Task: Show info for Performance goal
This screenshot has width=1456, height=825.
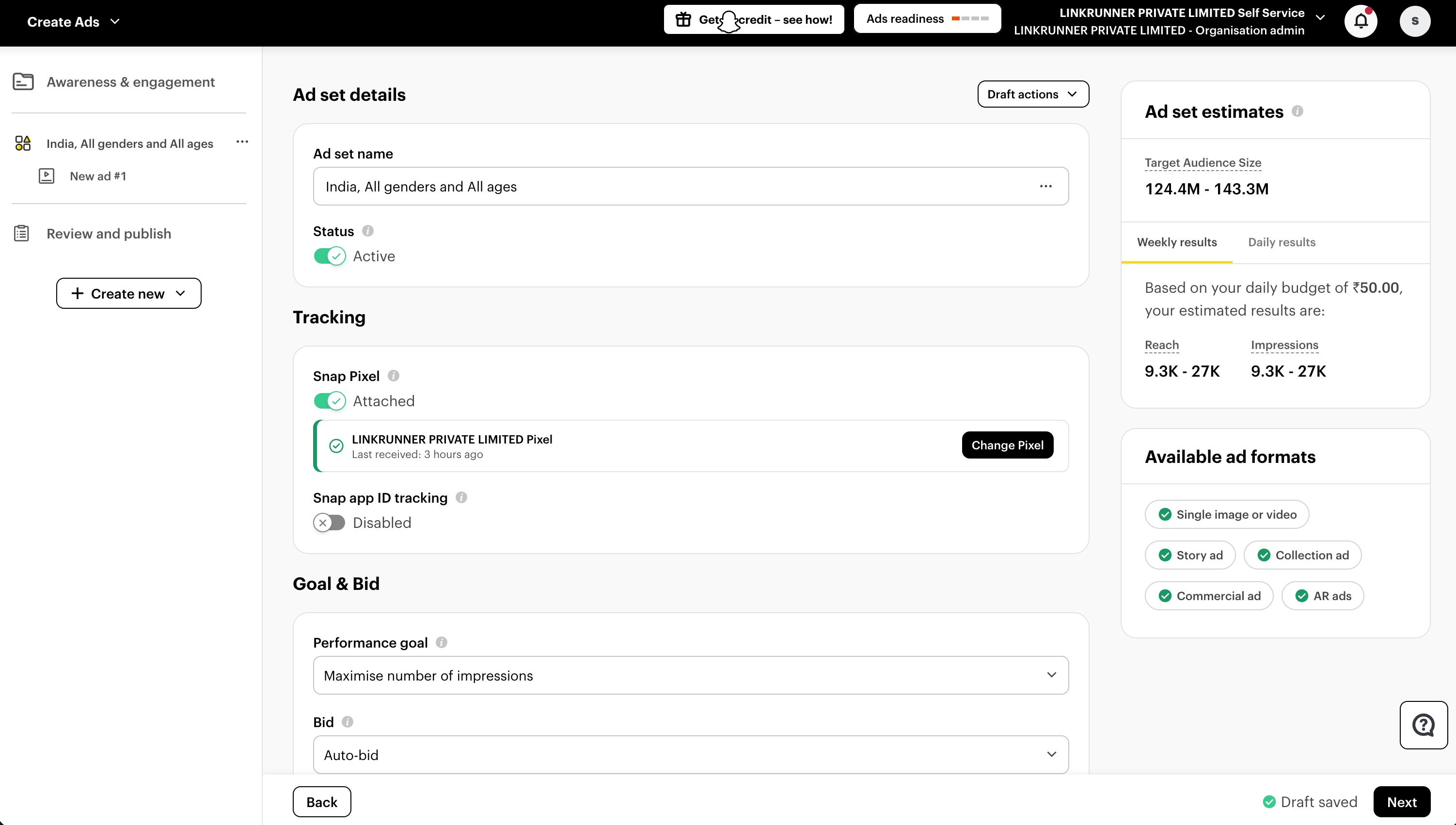Action: 442,642
